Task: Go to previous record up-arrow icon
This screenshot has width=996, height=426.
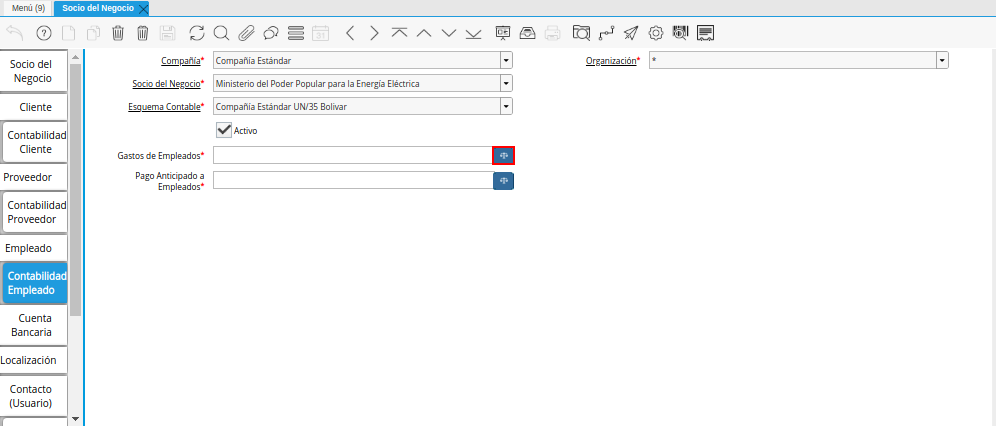Action: pyautogui.click(x=424, y=33)
